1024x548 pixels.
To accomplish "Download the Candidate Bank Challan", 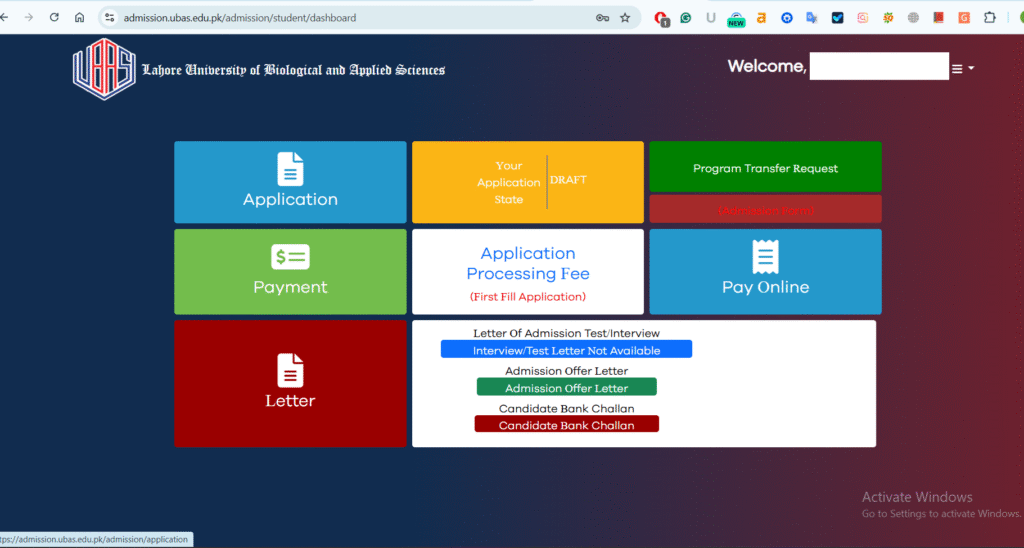I will [566, 425].
